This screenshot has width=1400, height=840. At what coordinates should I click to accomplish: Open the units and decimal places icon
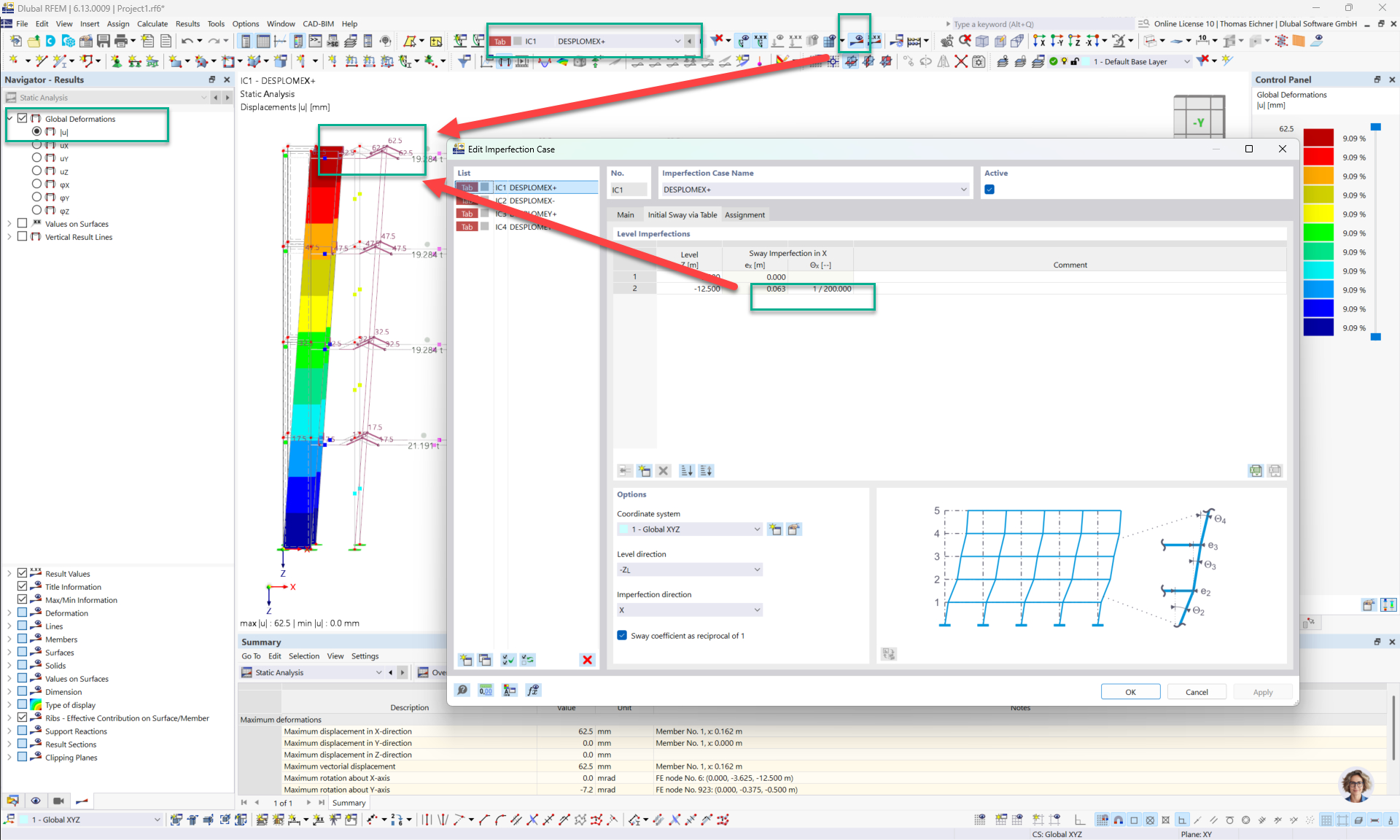point(486,691)
